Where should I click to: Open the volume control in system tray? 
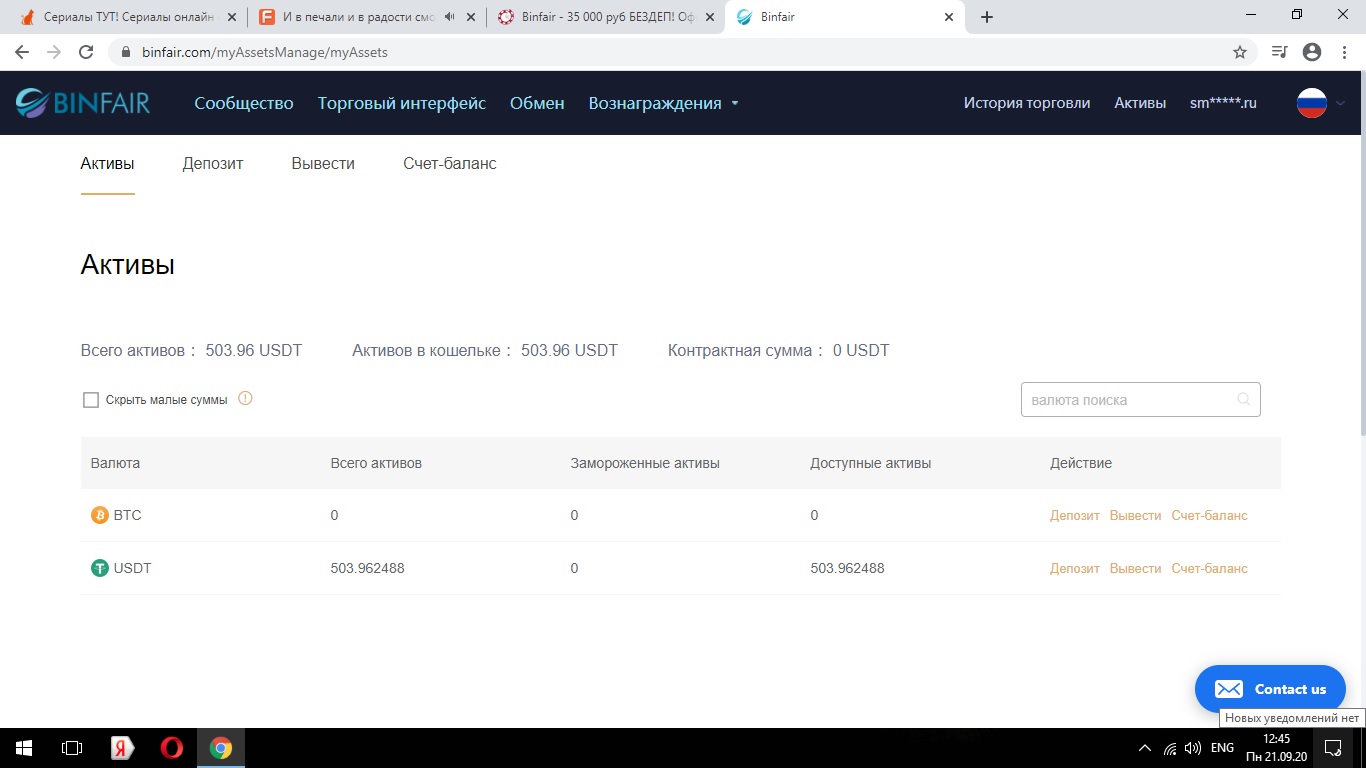tap(1193, 748)
